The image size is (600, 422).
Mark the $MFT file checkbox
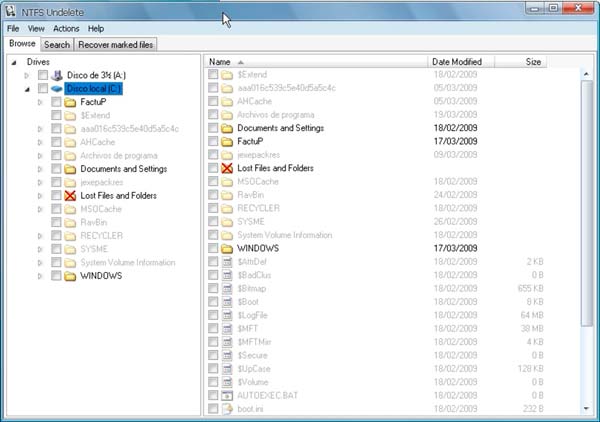[213, 328]
